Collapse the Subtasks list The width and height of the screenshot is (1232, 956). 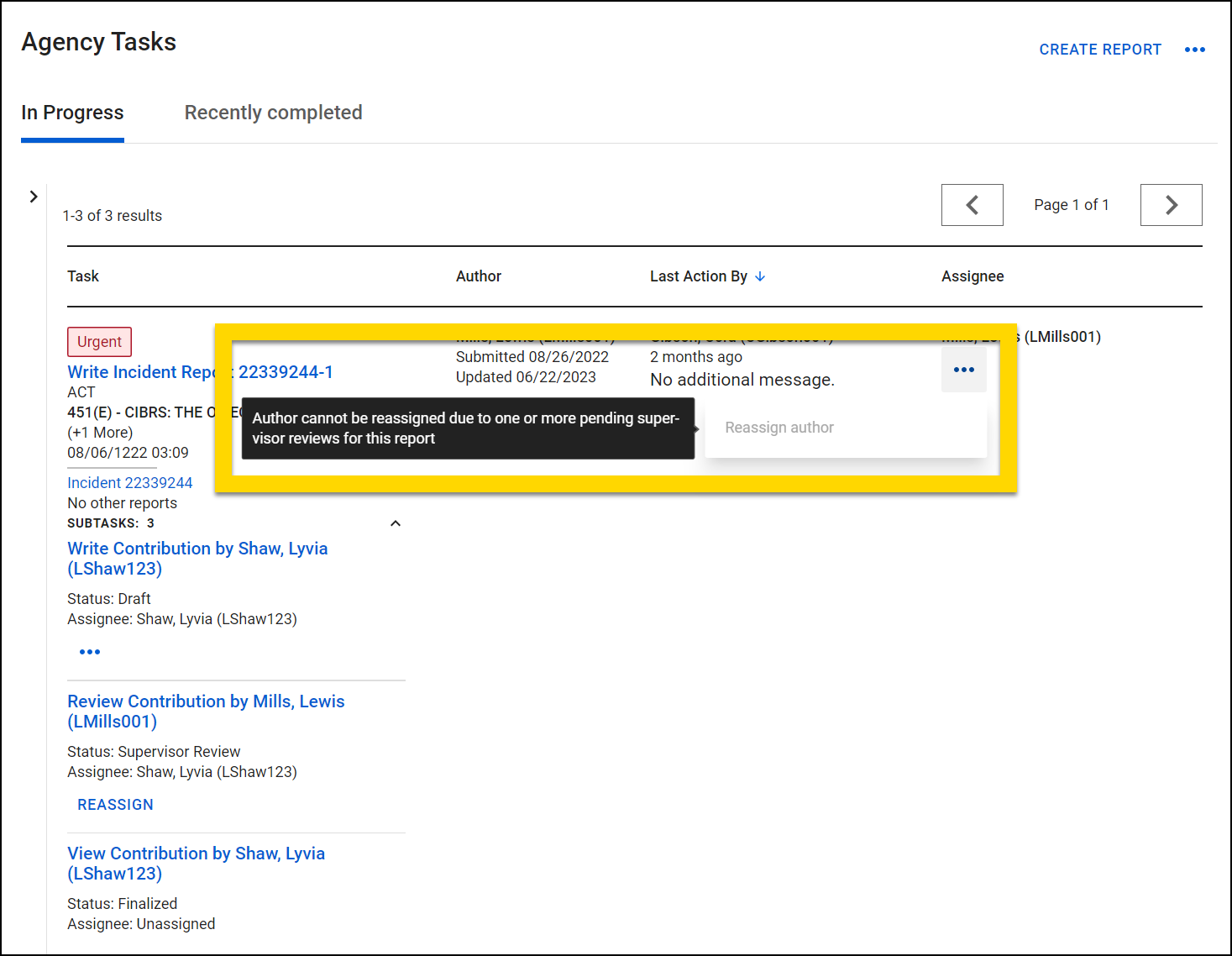click(396, 523)
